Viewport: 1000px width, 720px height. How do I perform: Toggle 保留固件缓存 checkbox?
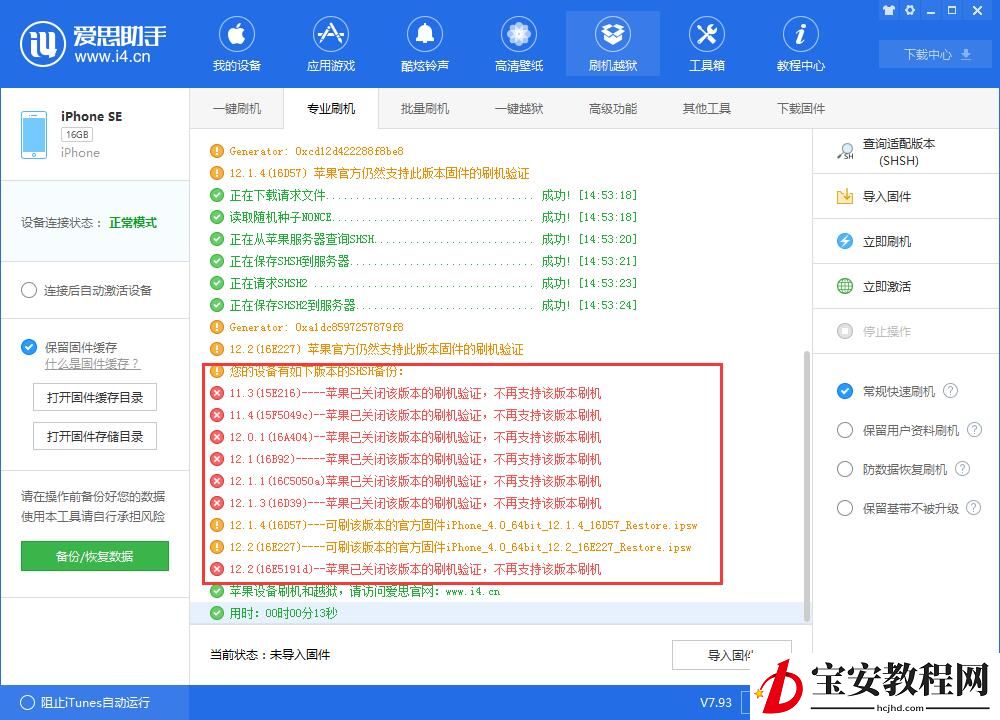point(29,347)
